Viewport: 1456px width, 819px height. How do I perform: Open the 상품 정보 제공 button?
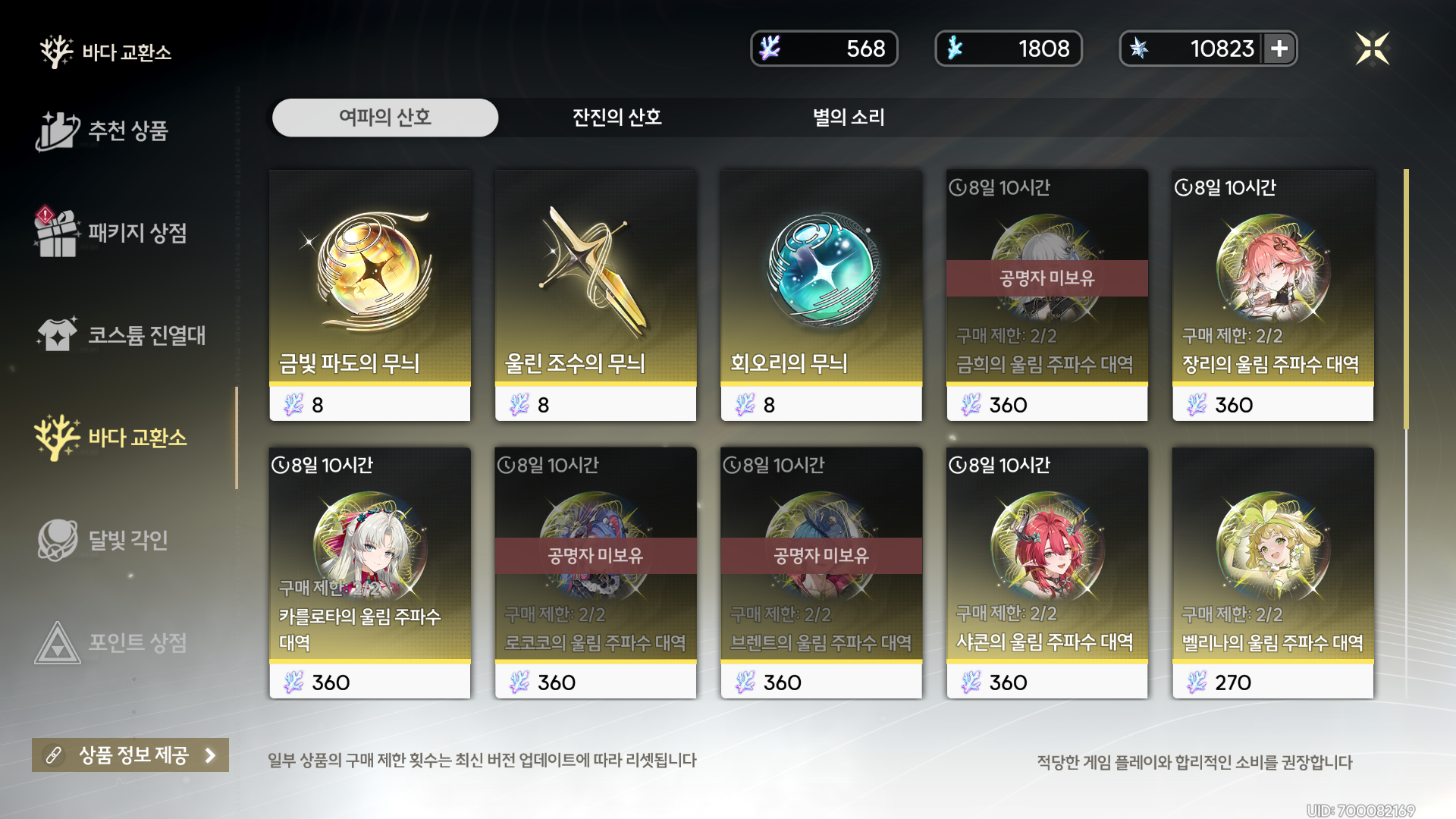(x=130, y=755)
